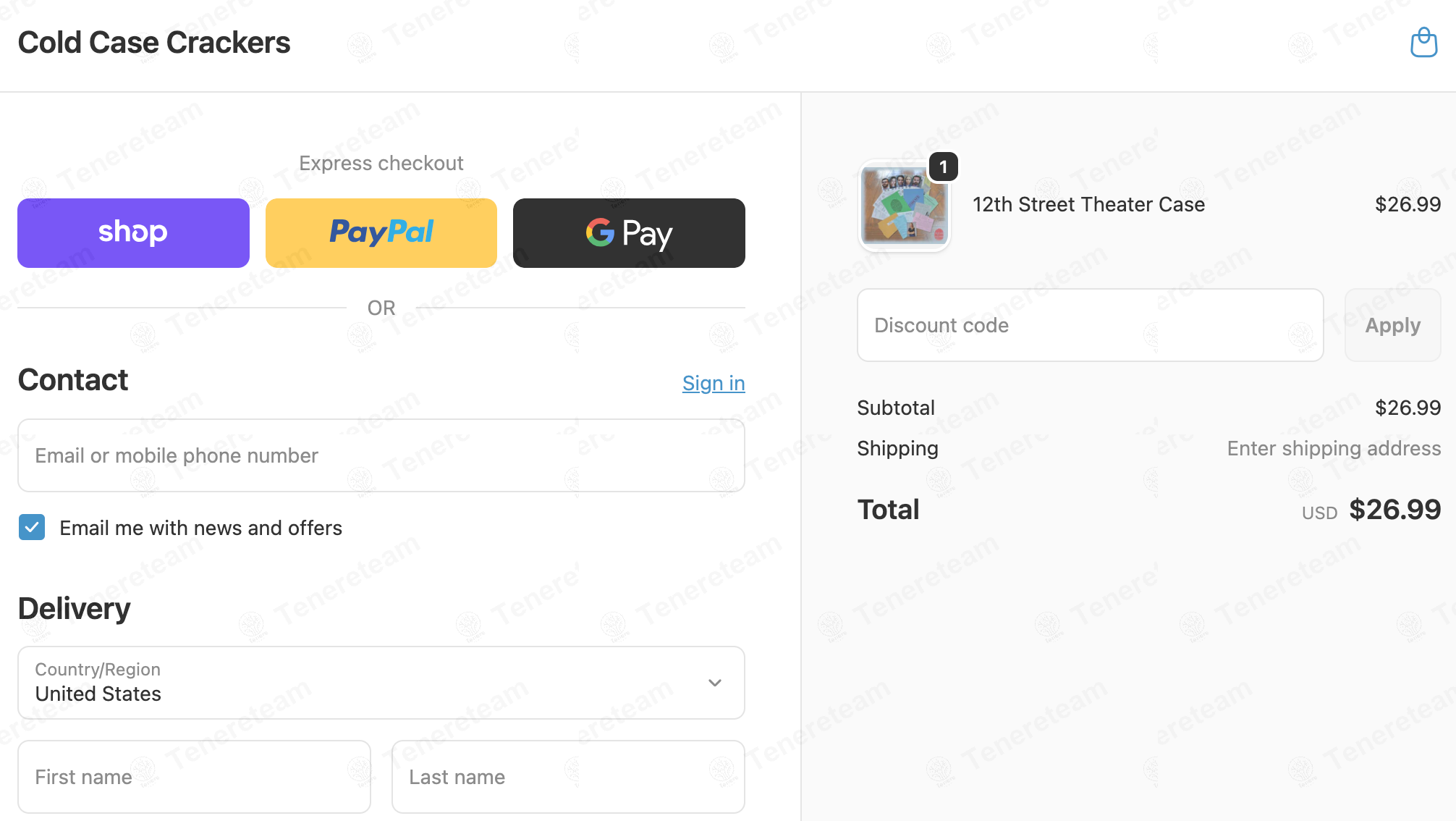This screenshot has width=1456, height=821.
Task: Open the shopping bag cart icon
Action: click(x=1423, y=43)
